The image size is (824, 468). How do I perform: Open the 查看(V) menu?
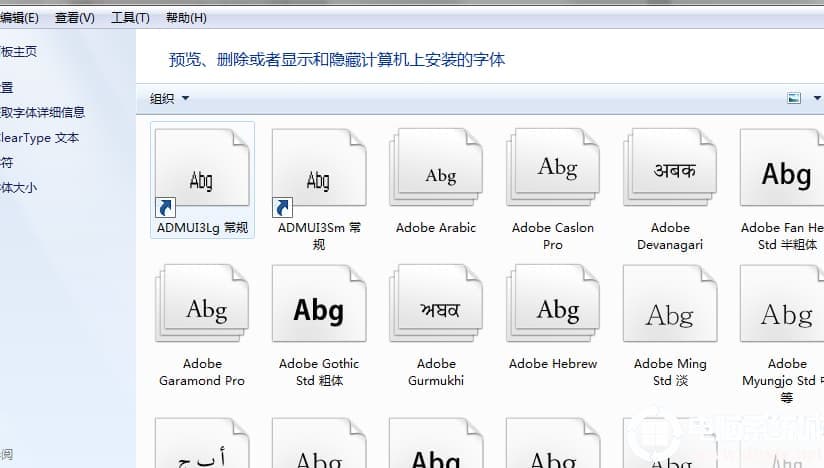(x=75, y=18)
